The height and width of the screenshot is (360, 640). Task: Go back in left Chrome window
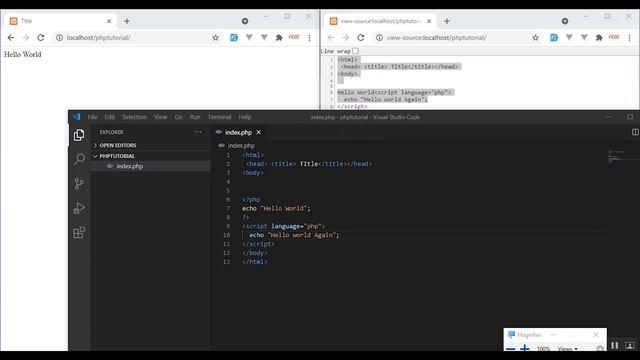tap(11, 38)
